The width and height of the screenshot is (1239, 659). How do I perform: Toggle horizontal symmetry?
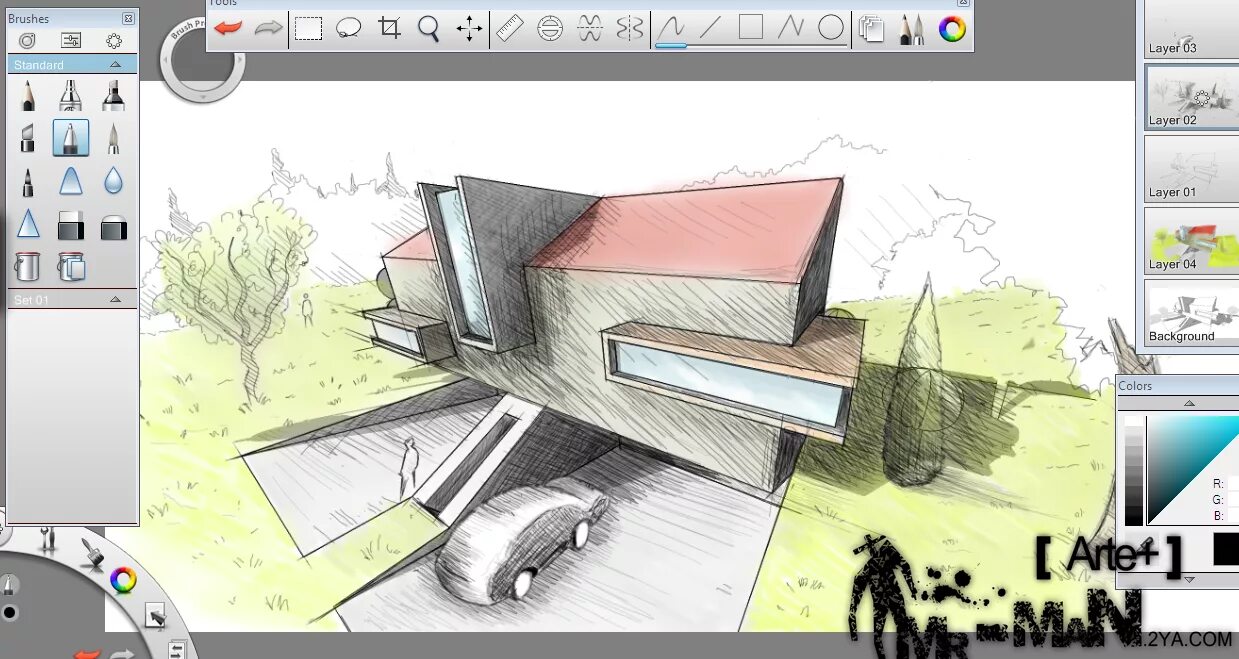[590, 28]
